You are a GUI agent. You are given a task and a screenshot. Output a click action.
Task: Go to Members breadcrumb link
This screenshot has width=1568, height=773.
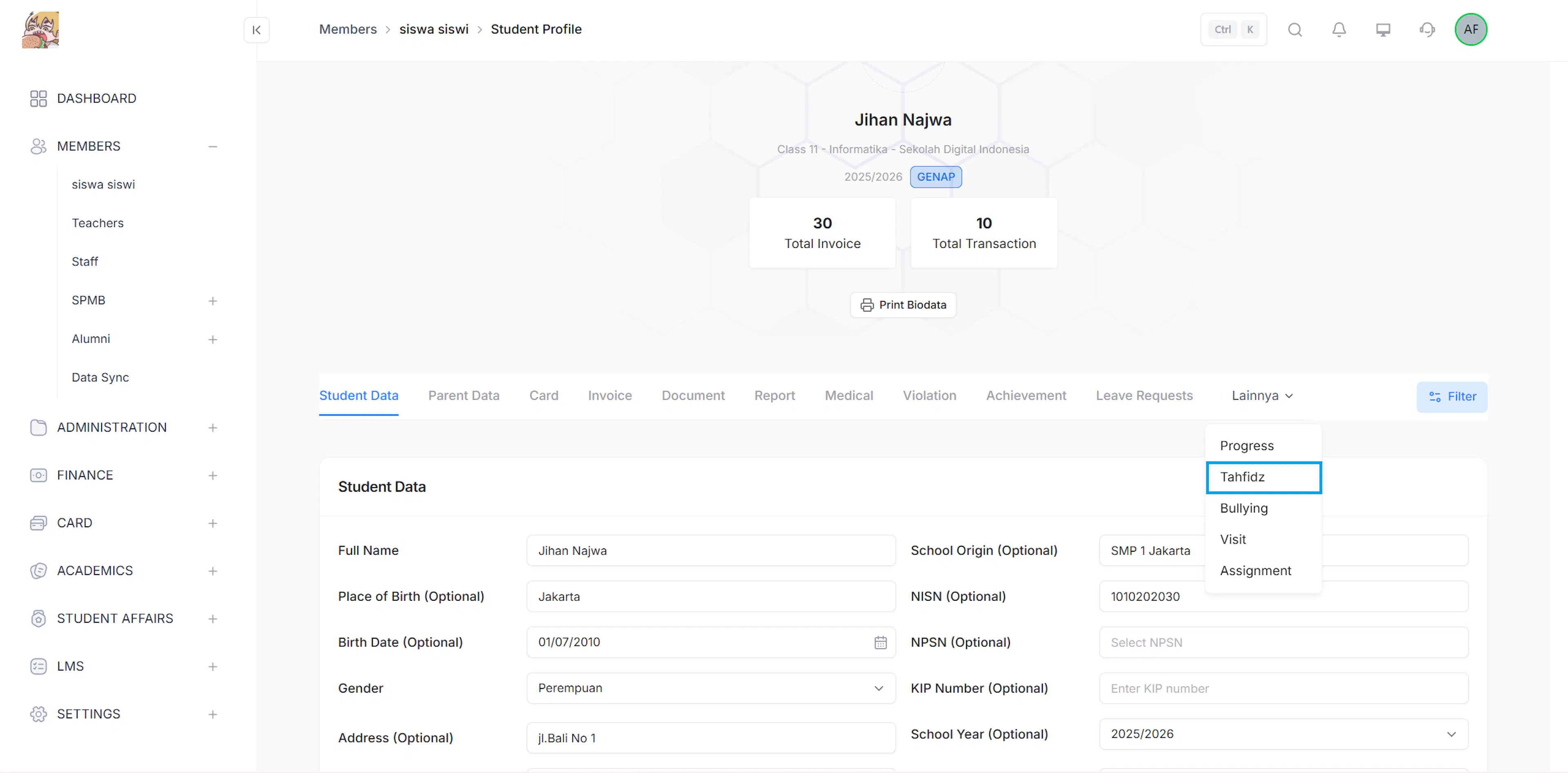[347, 29]
